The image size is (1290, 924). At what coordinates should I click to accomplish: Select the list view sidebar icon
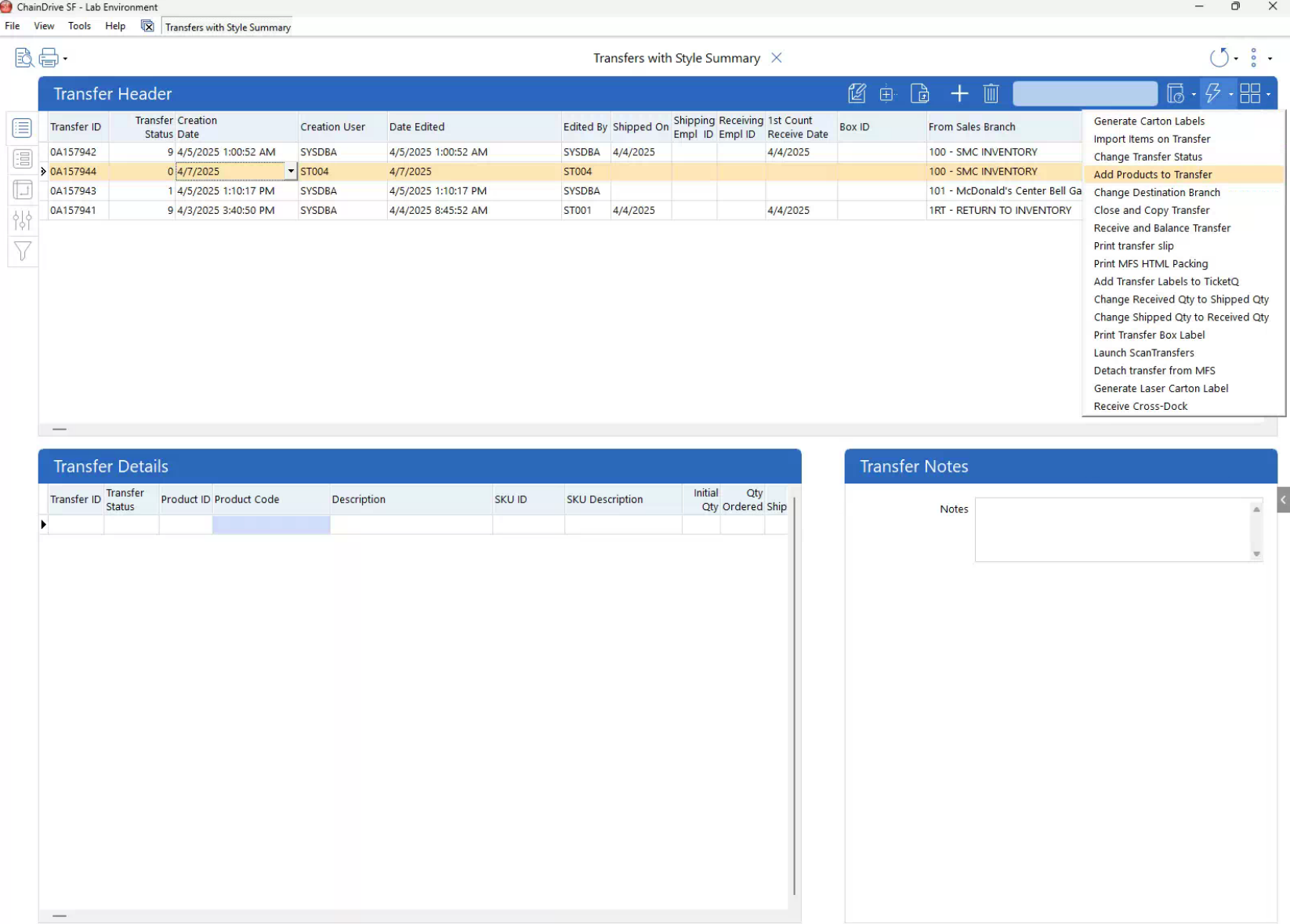22,128
